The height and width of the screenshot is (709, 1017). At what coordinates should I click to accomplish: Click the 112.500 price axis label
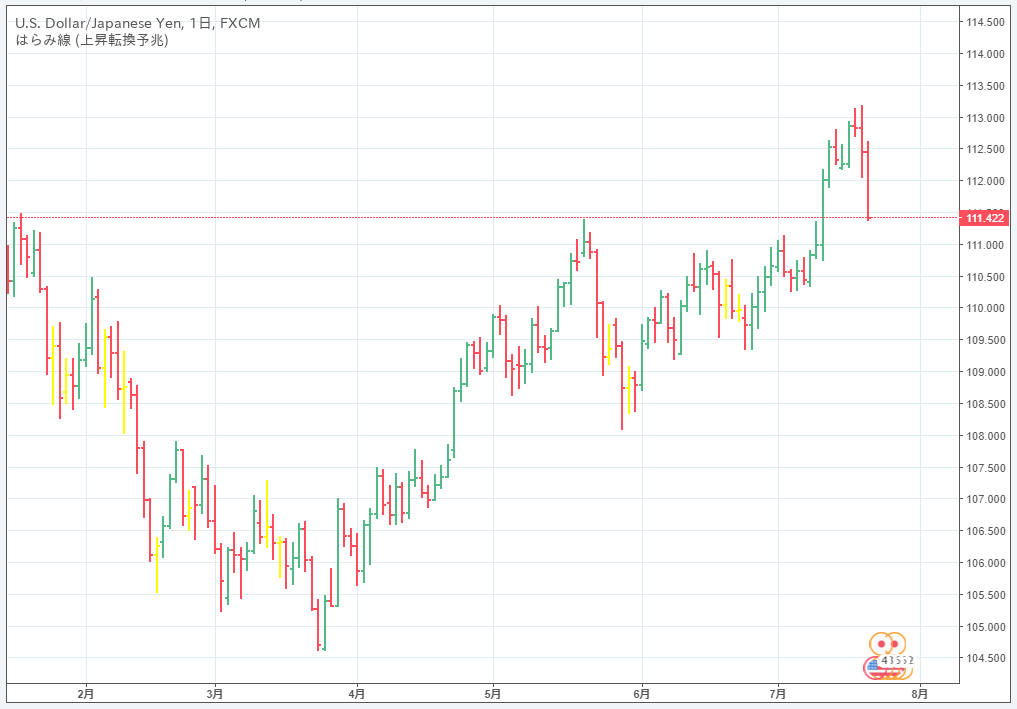985,149
